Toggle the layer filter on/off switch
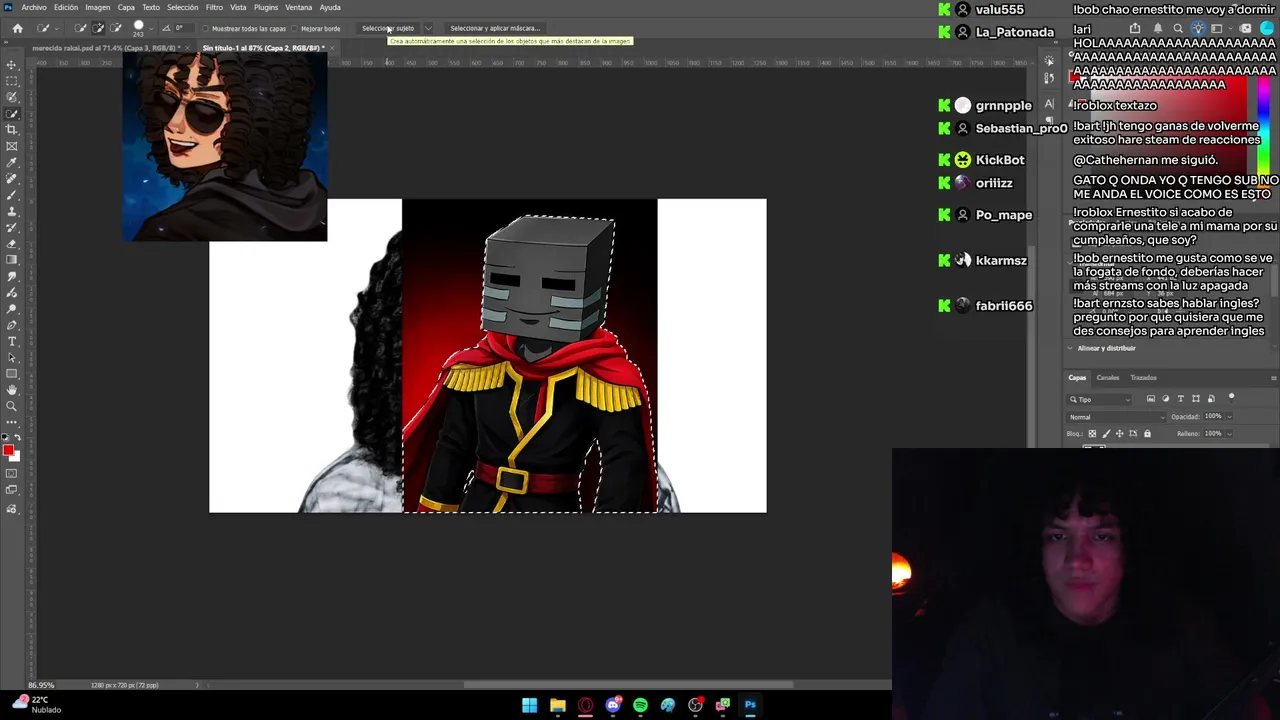The width and height of the screenshot is (1280, 720). pos(1231,398)
